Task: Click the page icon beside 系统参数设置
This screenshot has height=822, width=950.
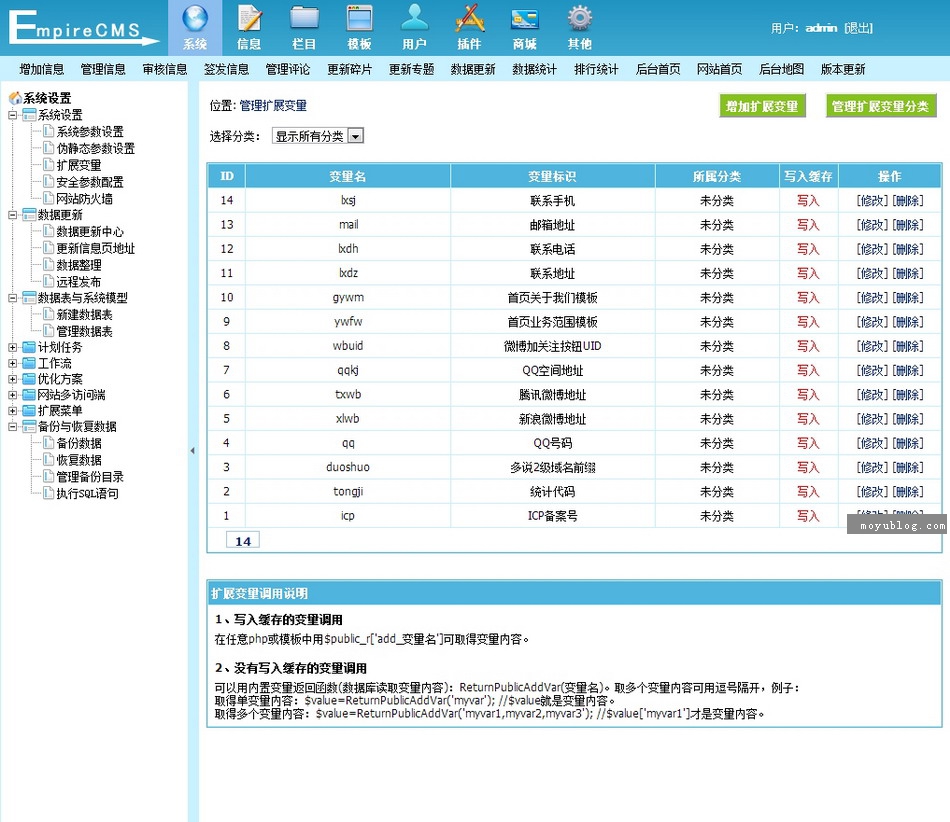Action: (48, 131)
